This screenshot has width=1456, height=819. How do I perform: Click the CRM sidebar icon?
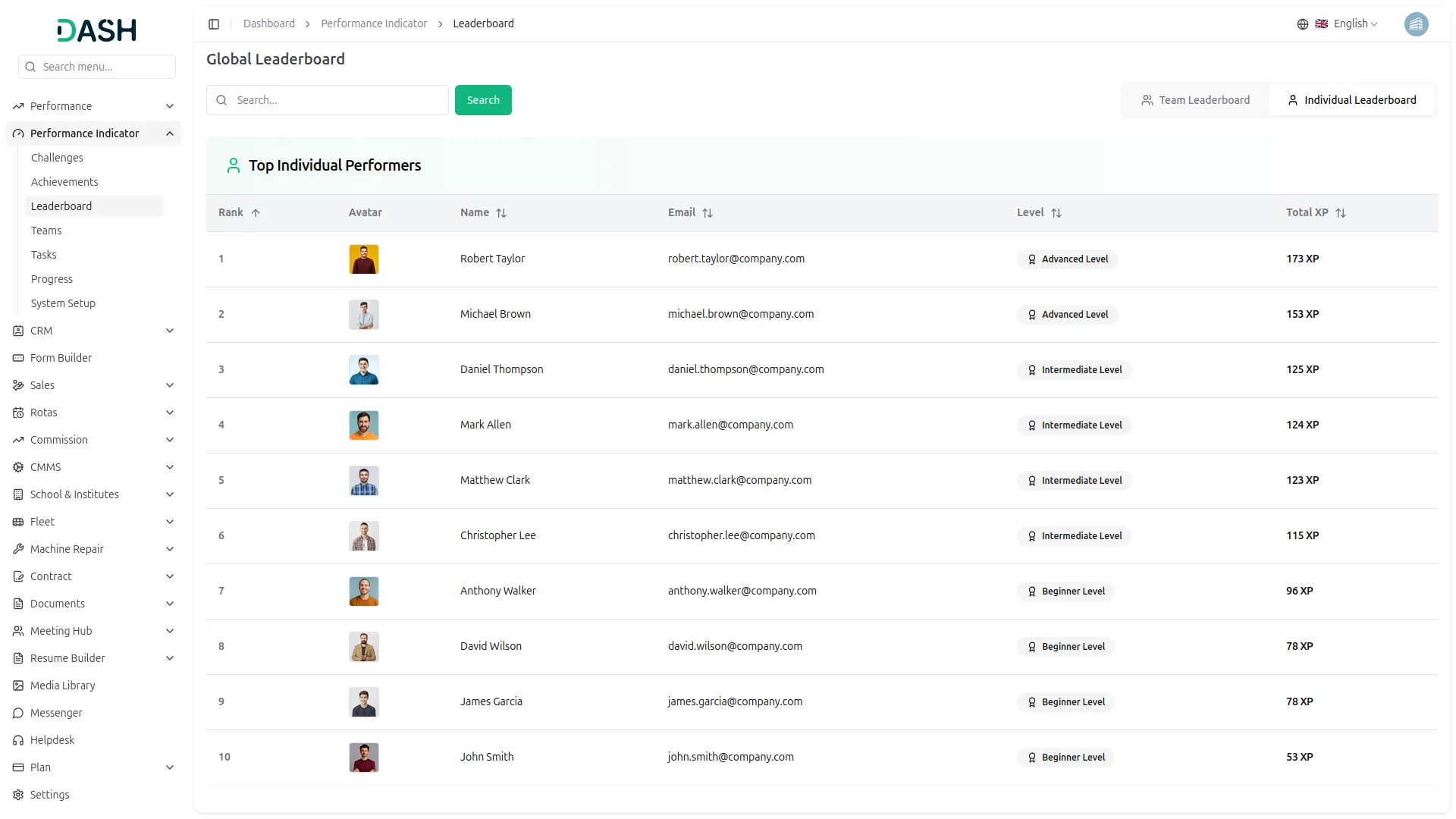[18, 331]
